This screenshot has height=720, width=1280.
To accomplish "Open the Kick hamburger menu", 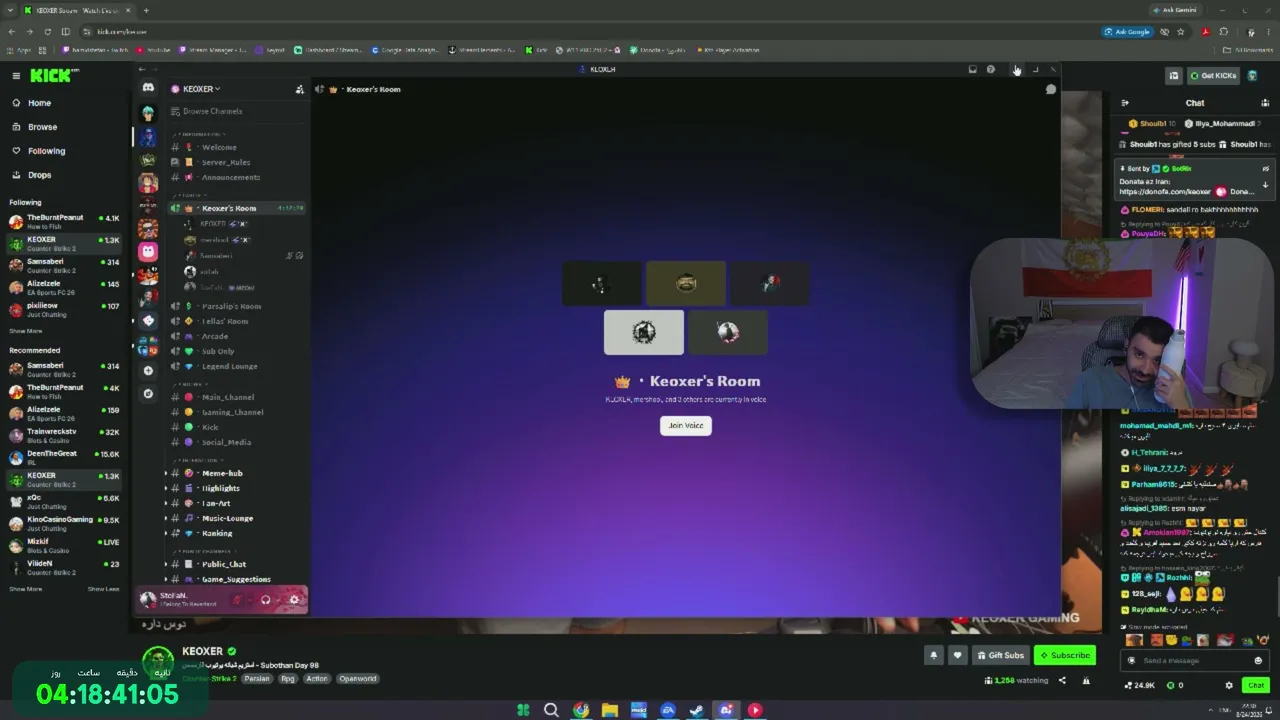I will coord(16,76).
